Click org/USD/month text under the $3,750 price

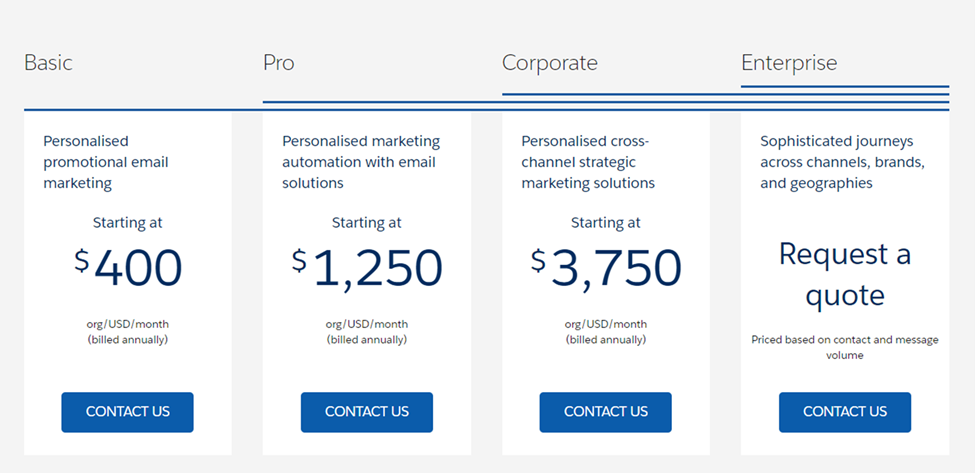click(606, 324)
